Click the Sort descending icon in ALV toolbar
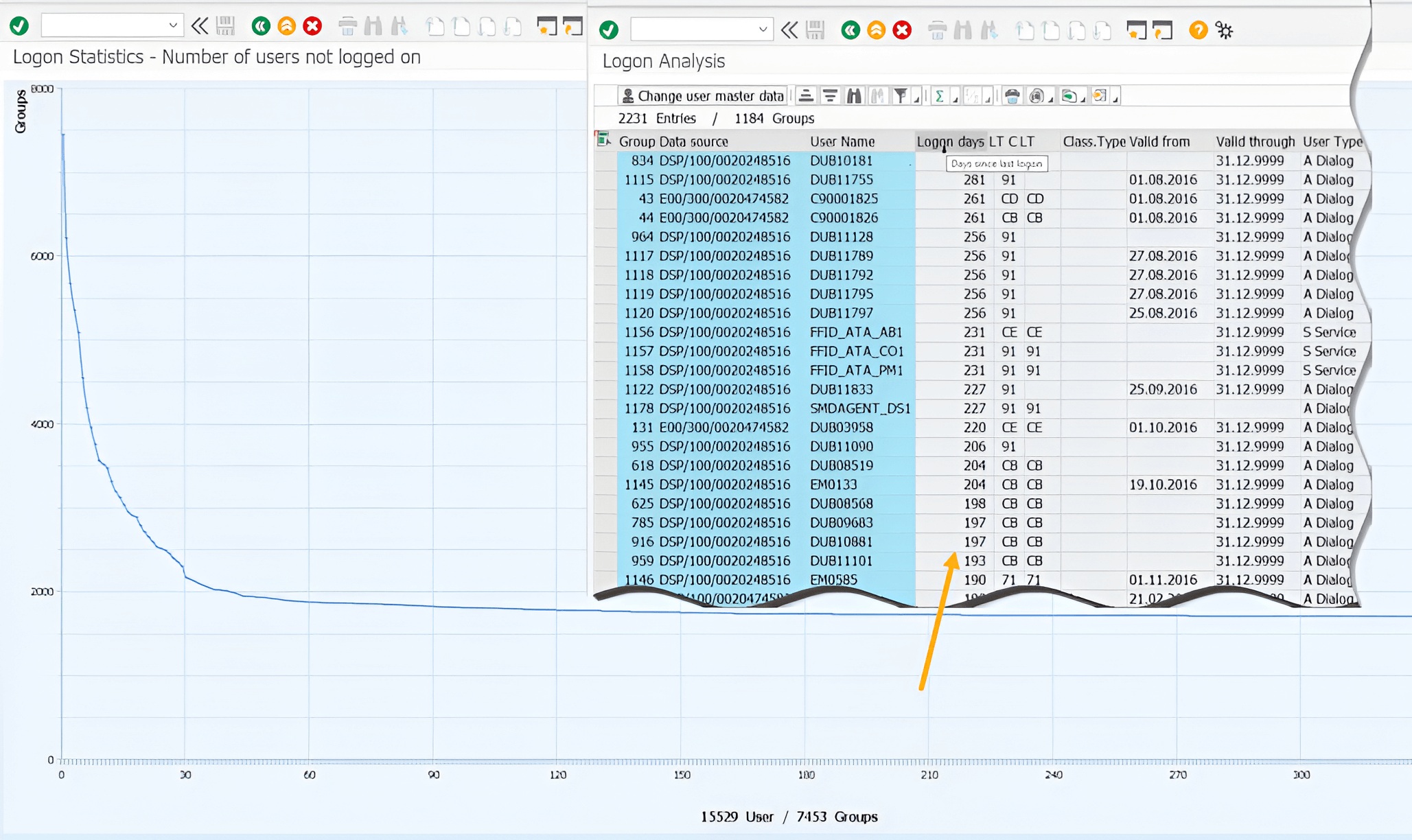Viewport: 1412px width, 840px height. click(x=830, y=96)
